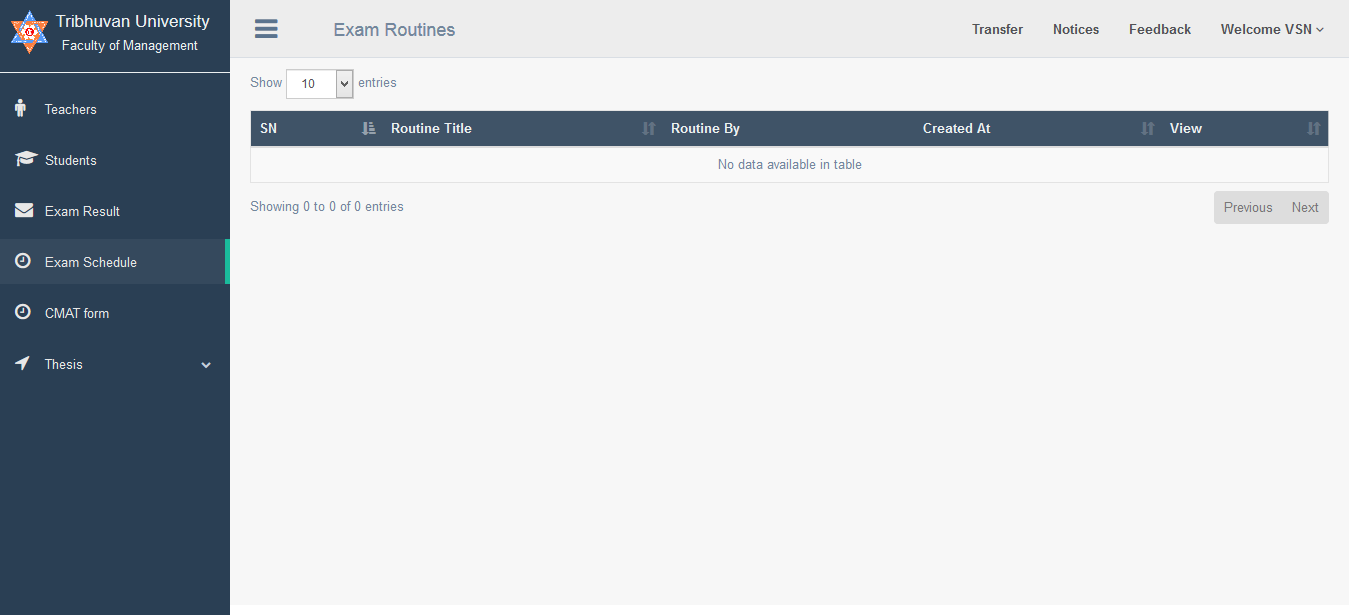Click the Students graduation cap icon
This screenshot has height=615, width=1349.
coord(25,160)
